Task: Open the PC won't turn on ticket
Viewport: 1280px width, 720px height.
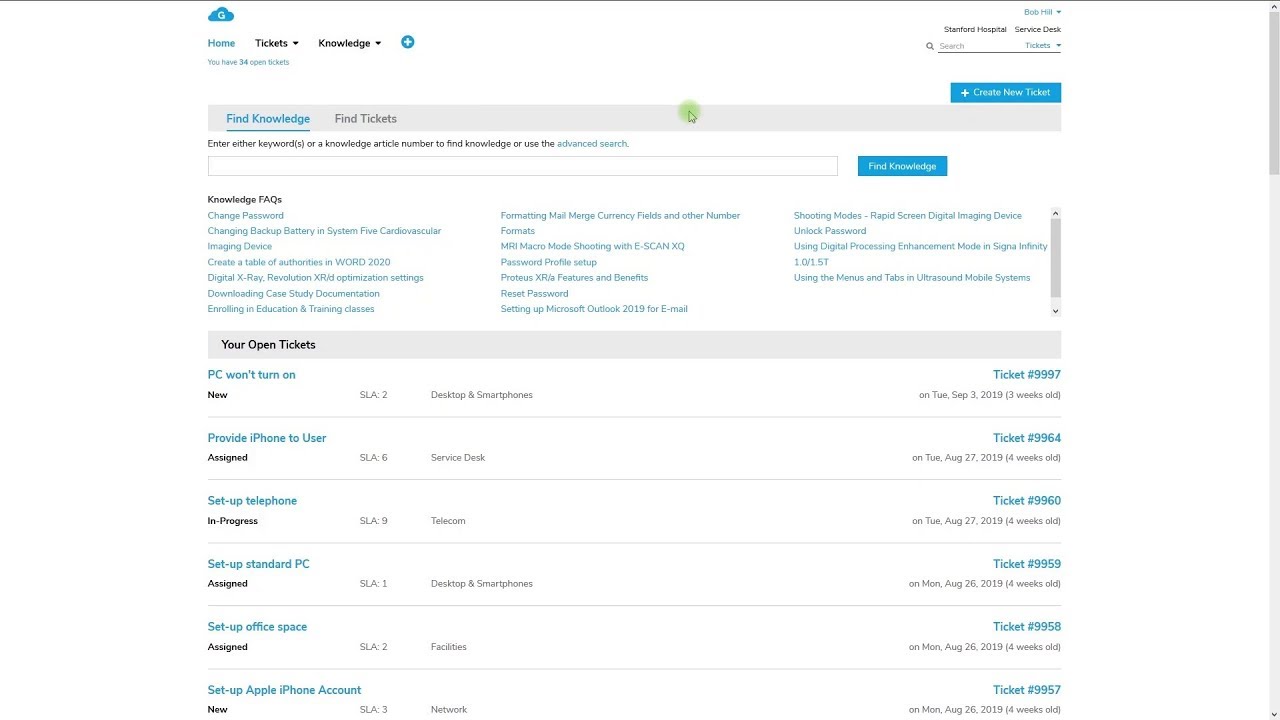Action: [251, 375]
